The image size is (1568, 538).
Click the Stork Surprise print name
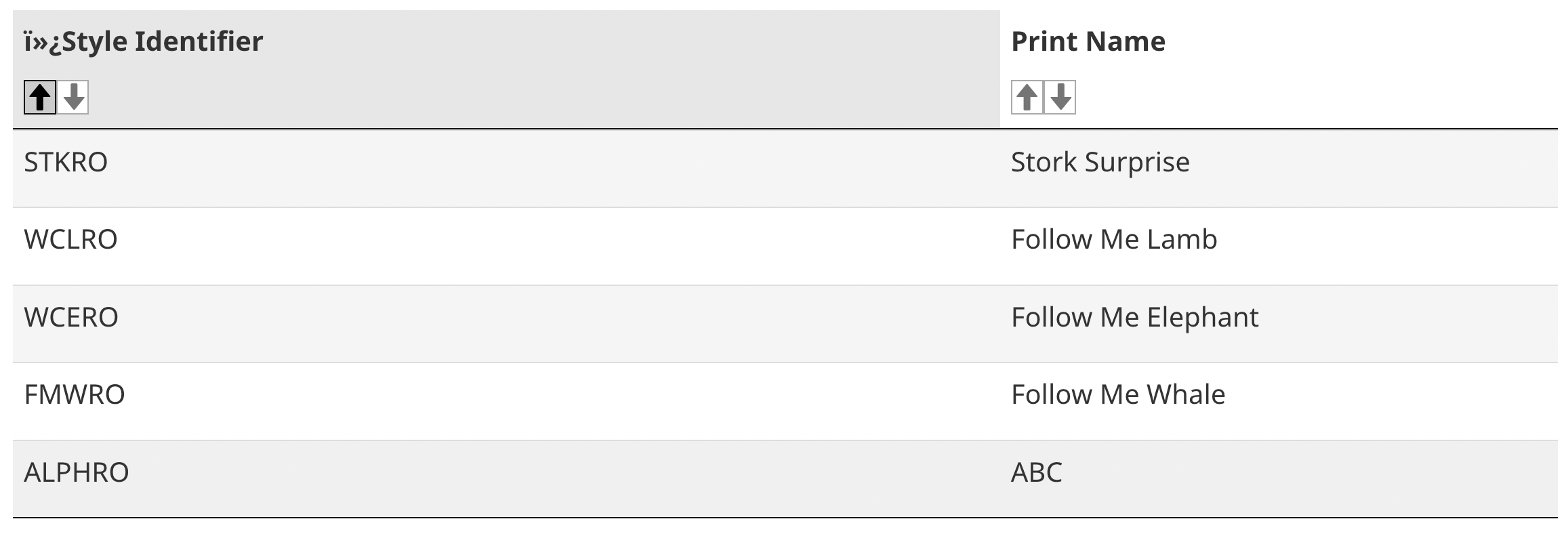1100,163
